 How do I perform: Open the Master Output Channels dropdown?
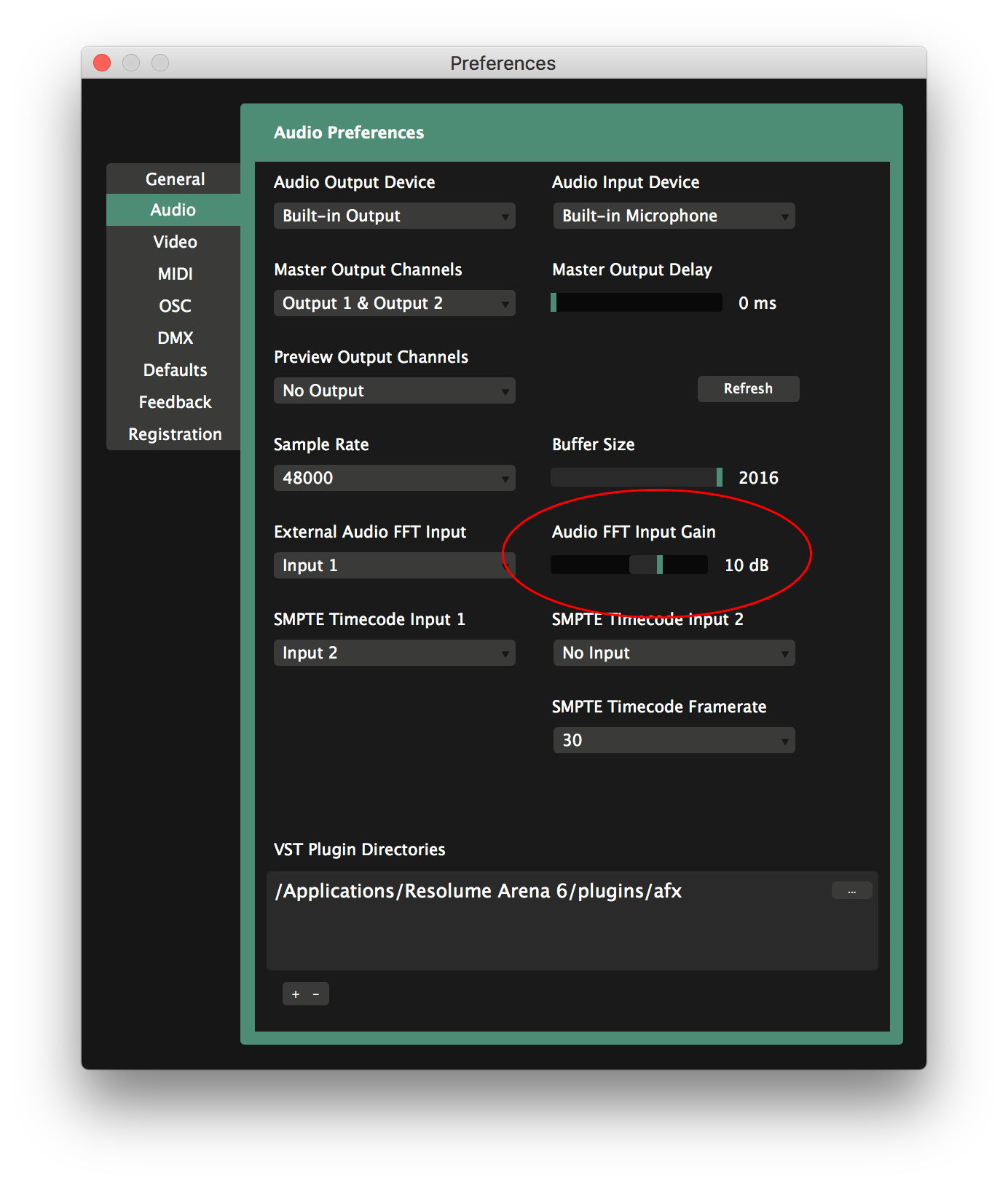click(x=394, y=303)
